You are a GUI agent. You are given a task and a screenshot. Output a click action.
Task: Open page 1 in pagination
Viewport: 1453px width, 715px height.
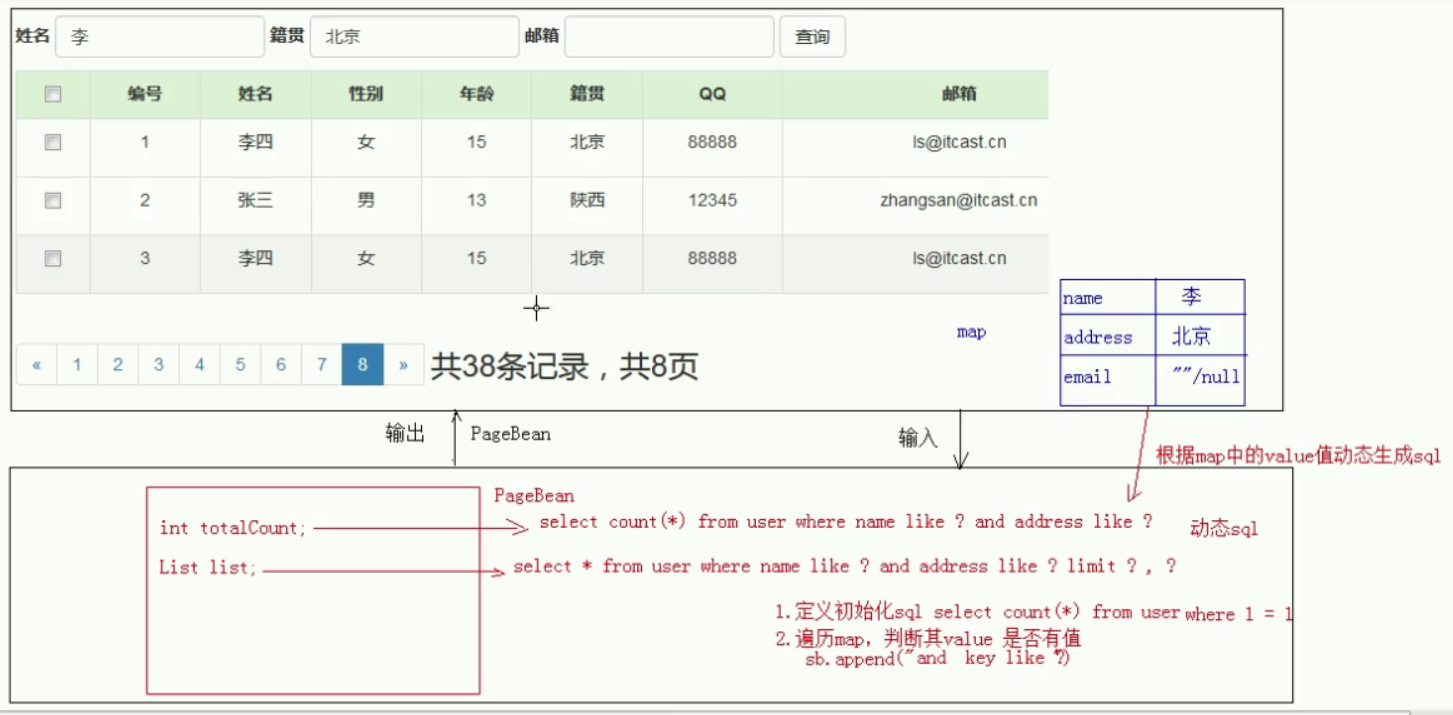coord(77,365)
